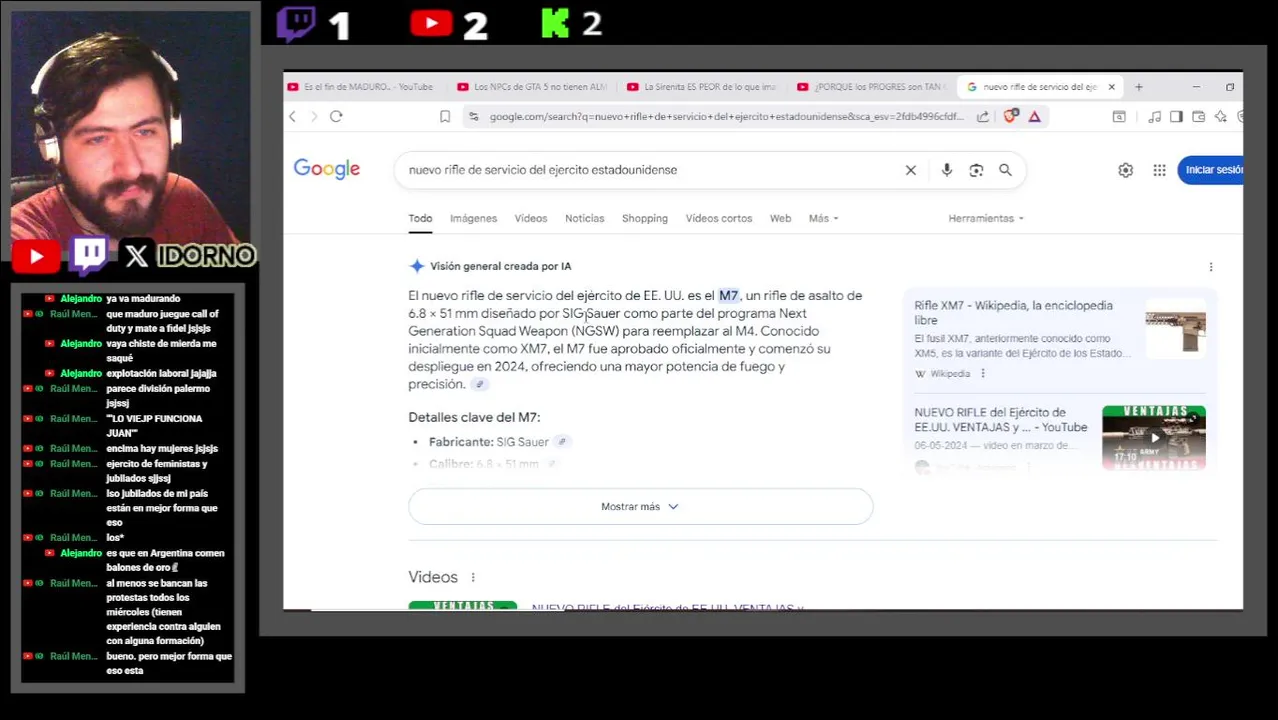Image resolution: width=1278 pixels, height=720 pixels.
Task: Click the Google search text field
Action: click(x=650, y=170)
